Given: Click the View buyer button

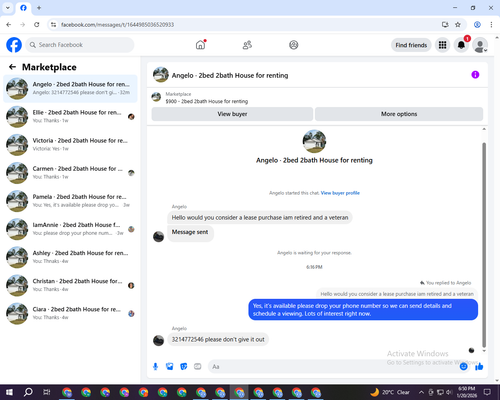Looking at the screenshot, I should 232,114.
